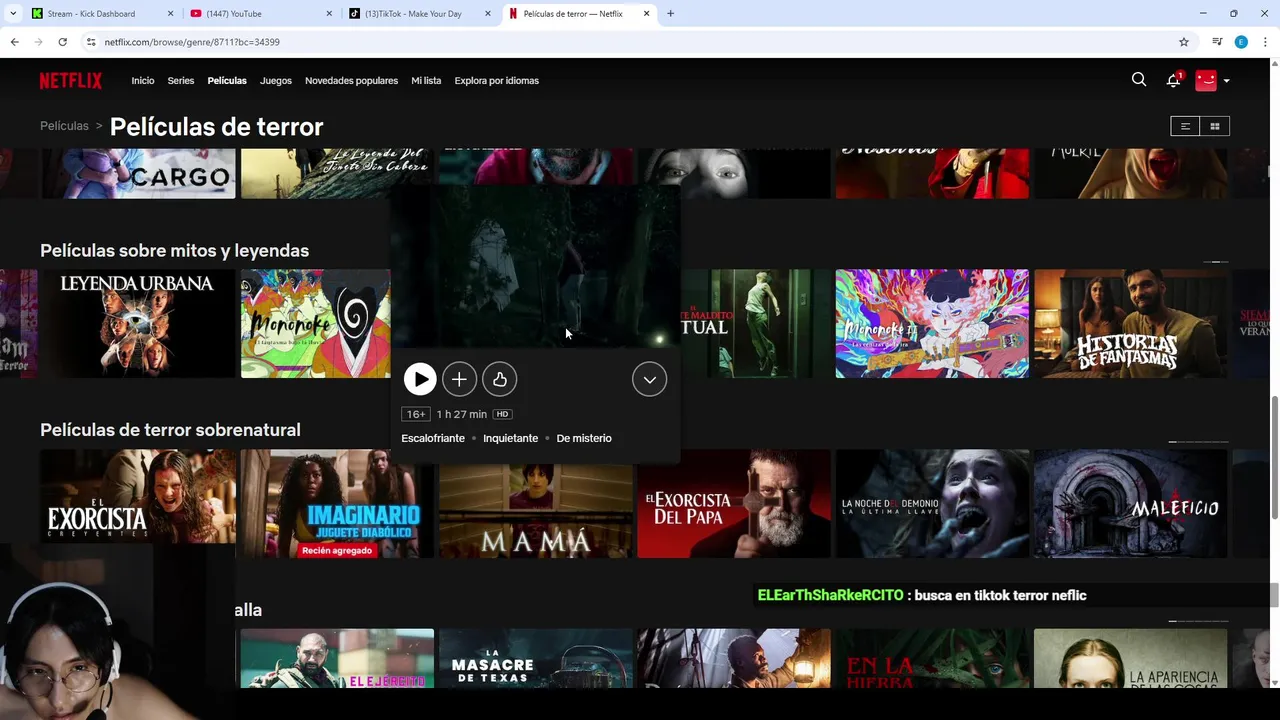Open the notifications bell

[x=1174, y=80]
